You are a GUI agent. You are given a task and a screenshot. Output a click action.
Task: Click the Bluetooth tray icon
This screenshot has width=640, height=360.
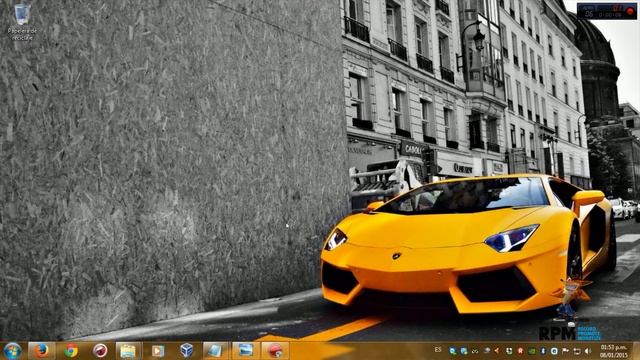(x=543, y=351)
